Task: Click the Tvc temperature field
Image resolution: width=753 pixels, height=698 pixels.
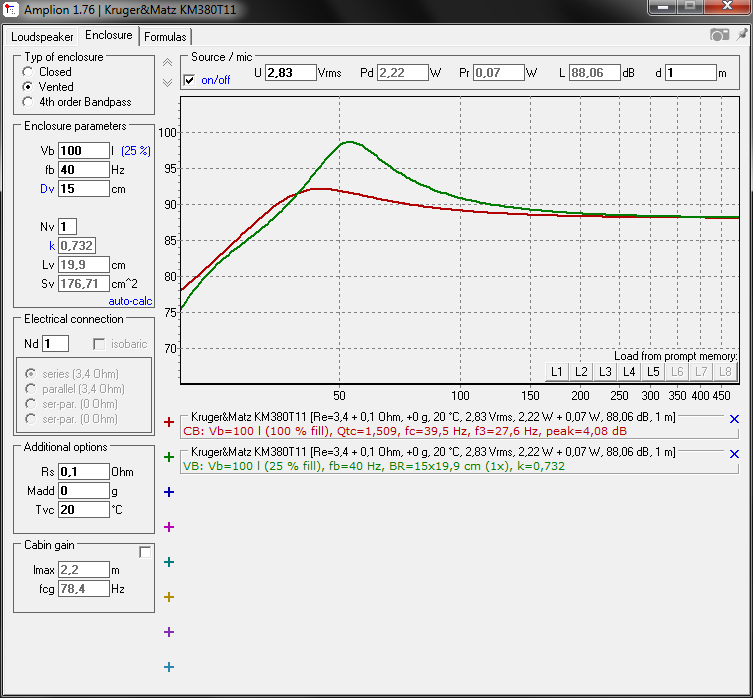Action: coord(84,510)
